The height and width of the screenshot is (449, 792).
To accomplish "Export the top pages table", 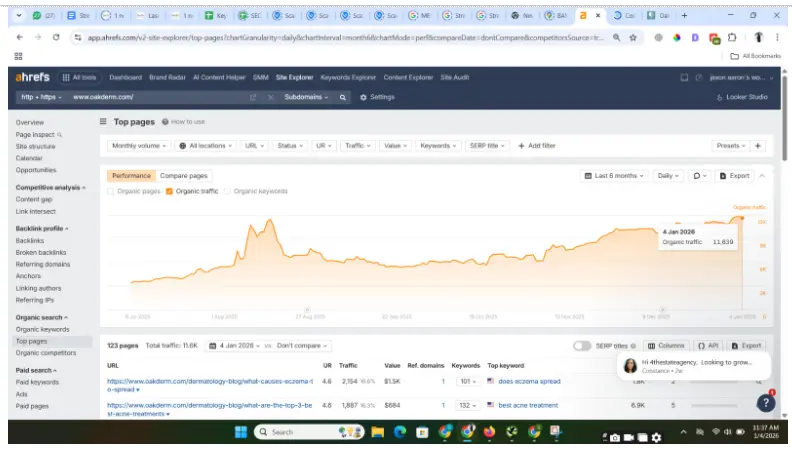I will 747,345.
